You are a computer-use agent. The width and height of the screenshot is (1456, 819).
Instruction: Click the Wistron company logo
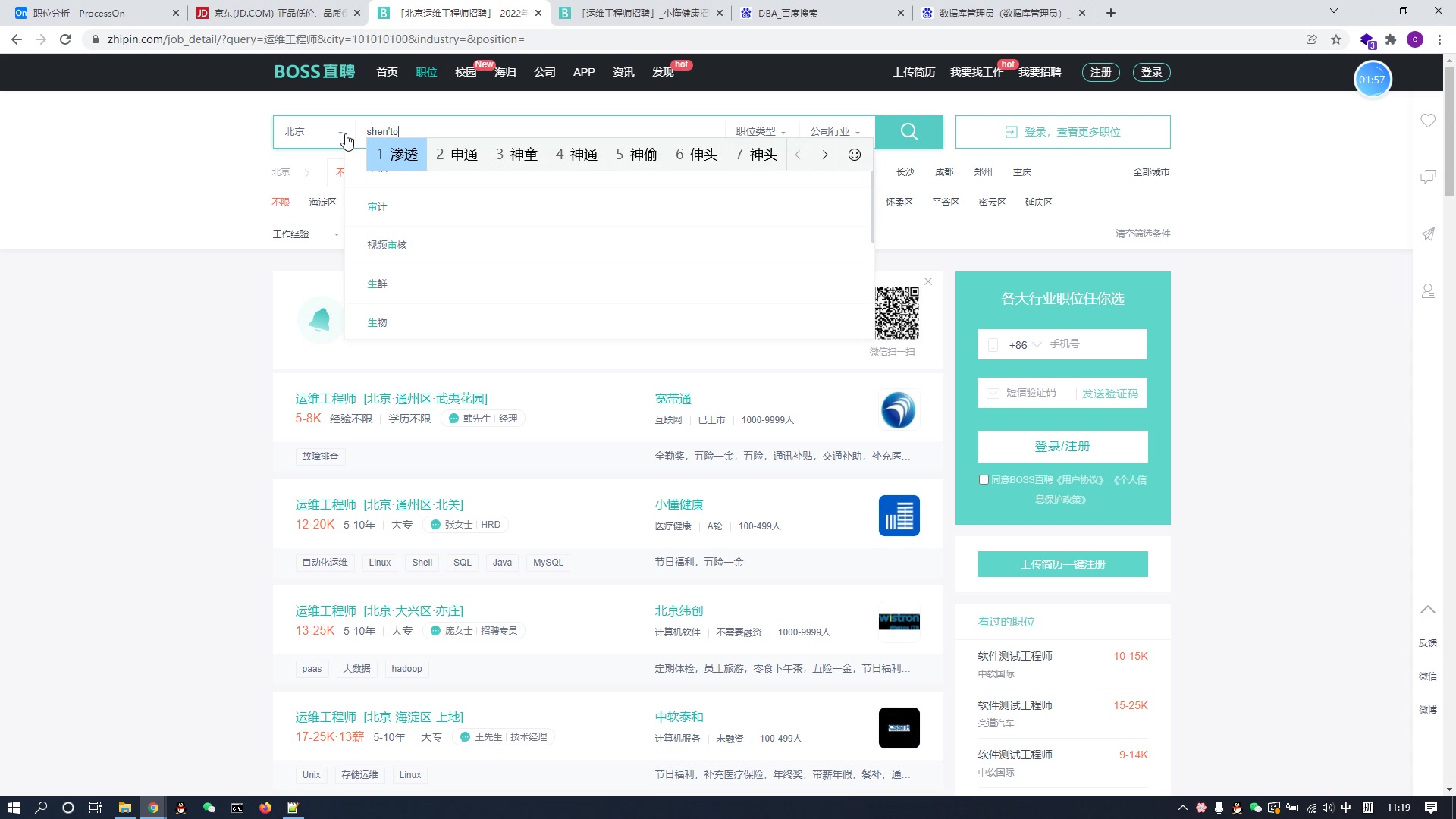click(899, 622)
